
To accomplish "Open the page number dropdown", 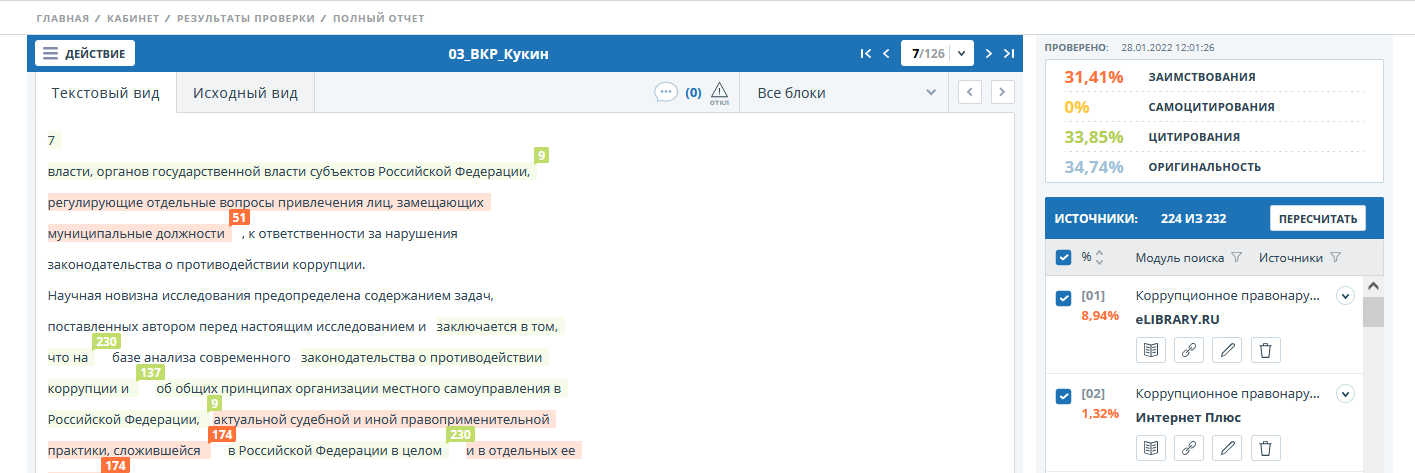I will [x=961, y=54].
